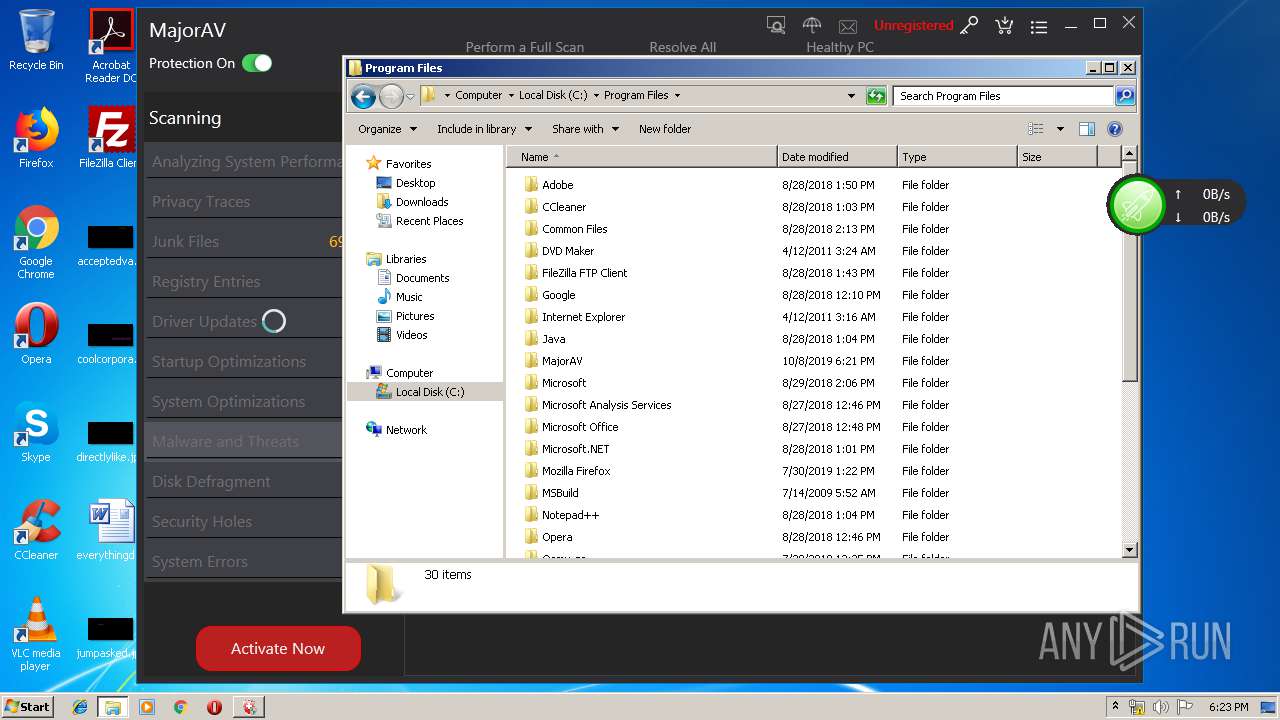Select Registry Entries in MajorAV scan list
Image resolution: width=1280 pixels, height=720 pixels.
(x=243, y=281)
